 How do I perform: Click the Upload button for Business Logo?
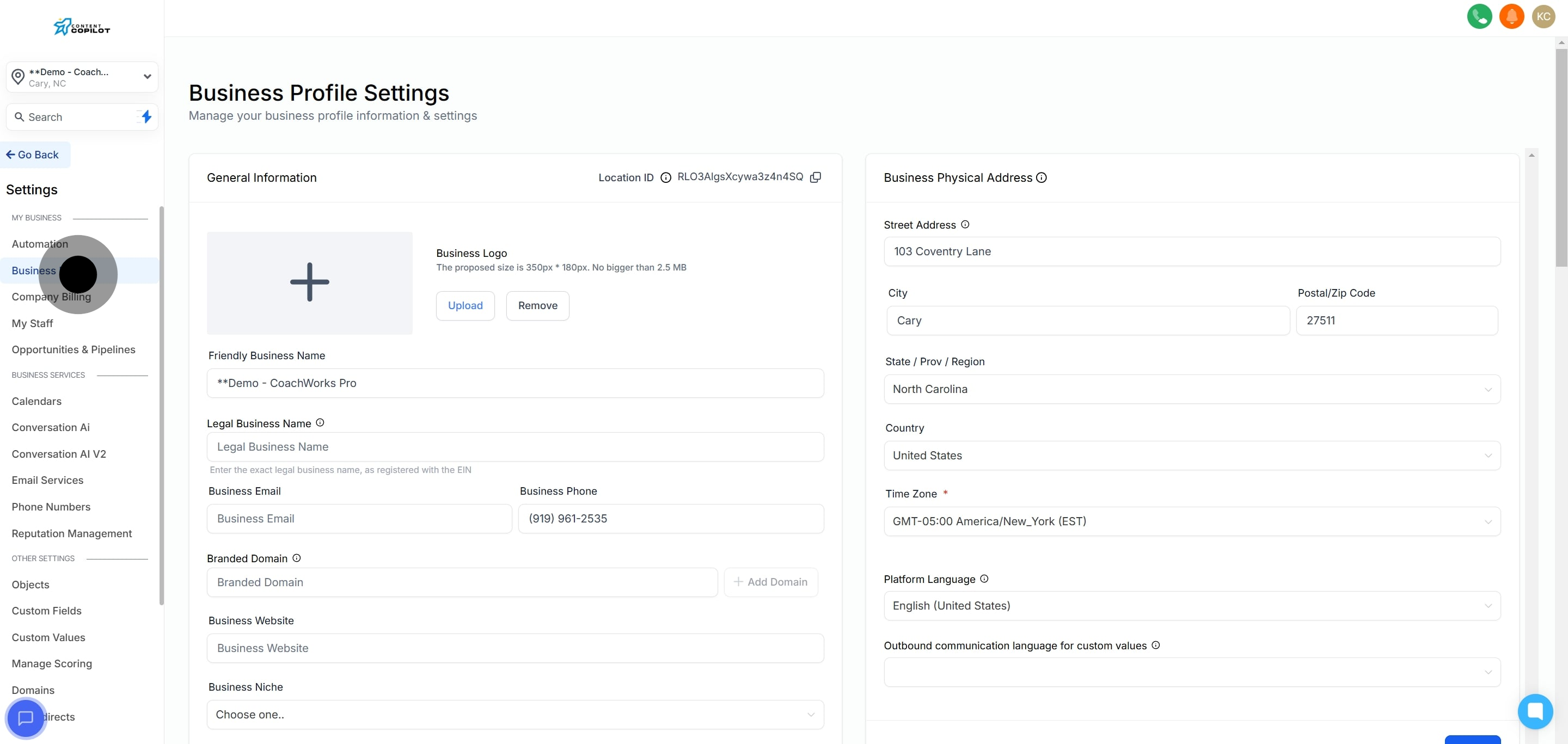point(465,305)
